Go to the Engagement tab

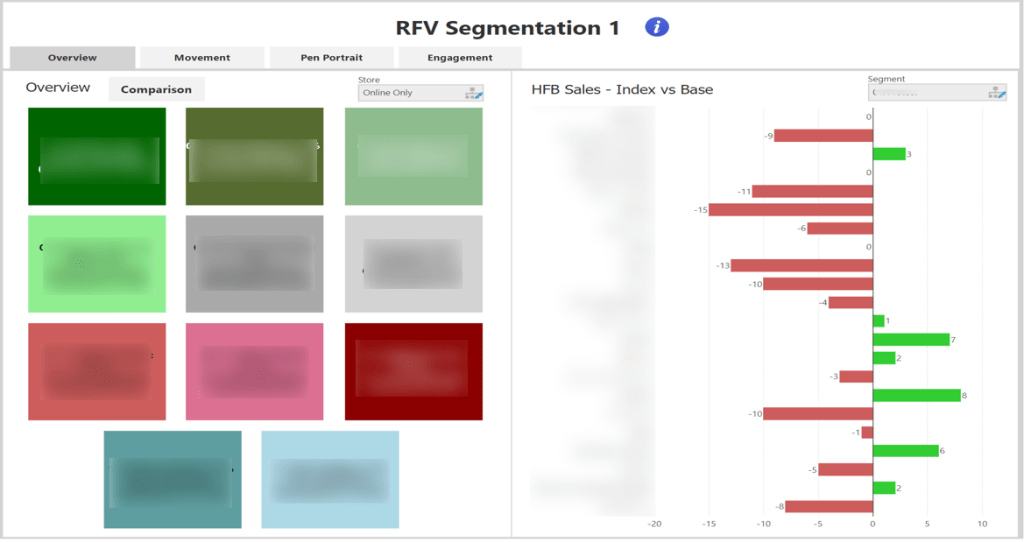tap(459, 58)
